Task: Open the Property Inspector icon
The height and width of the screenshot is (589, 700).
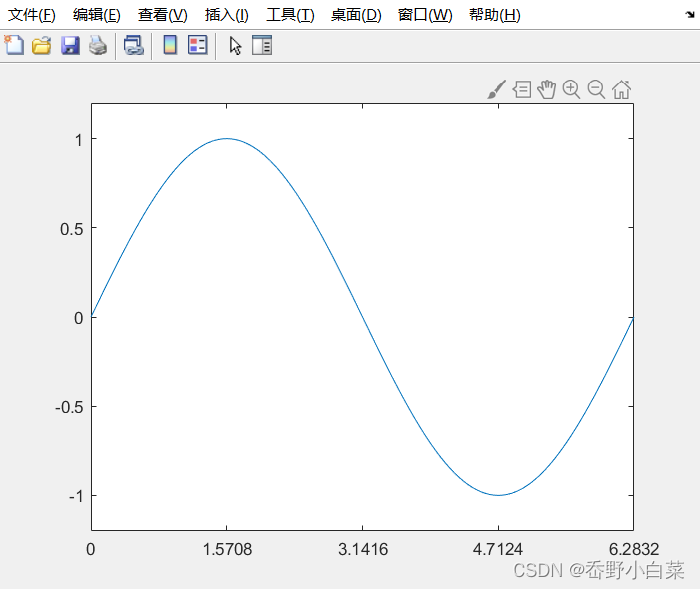Action: coord(262,45)
